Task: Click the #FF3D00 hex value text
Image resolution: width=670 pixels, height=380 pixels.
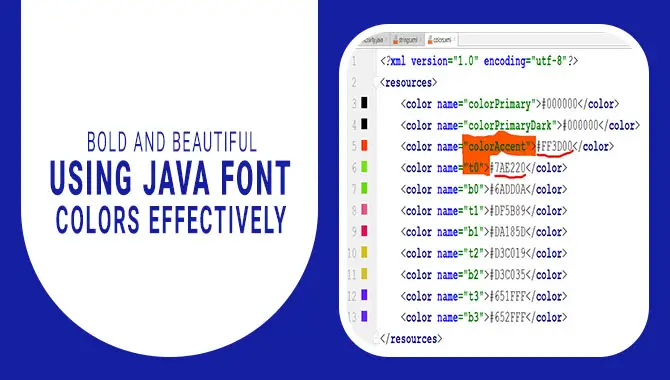Action: (555, 147)
